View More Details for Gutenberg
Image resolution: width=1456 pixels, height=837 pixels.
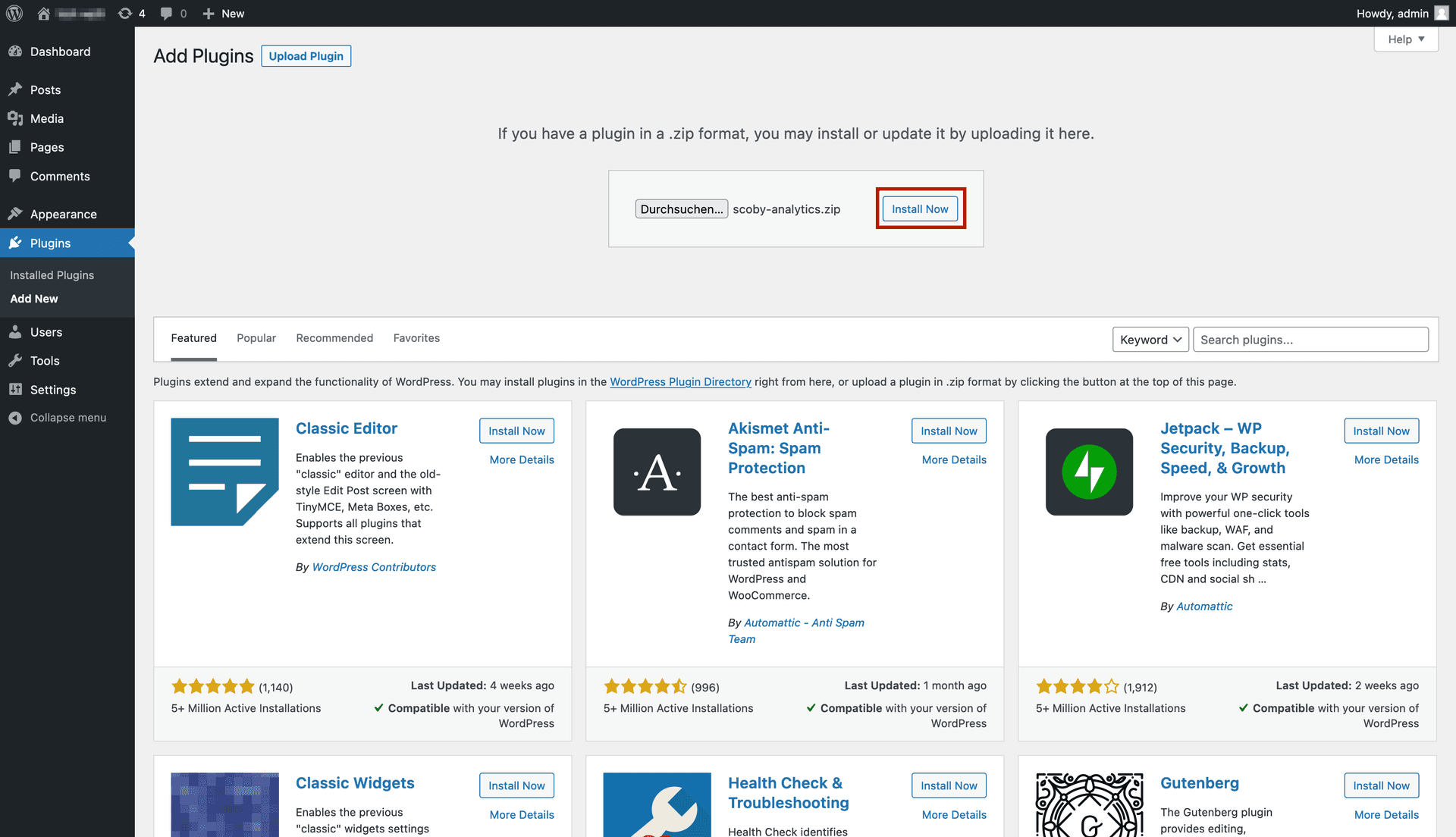coord(1386,814)
